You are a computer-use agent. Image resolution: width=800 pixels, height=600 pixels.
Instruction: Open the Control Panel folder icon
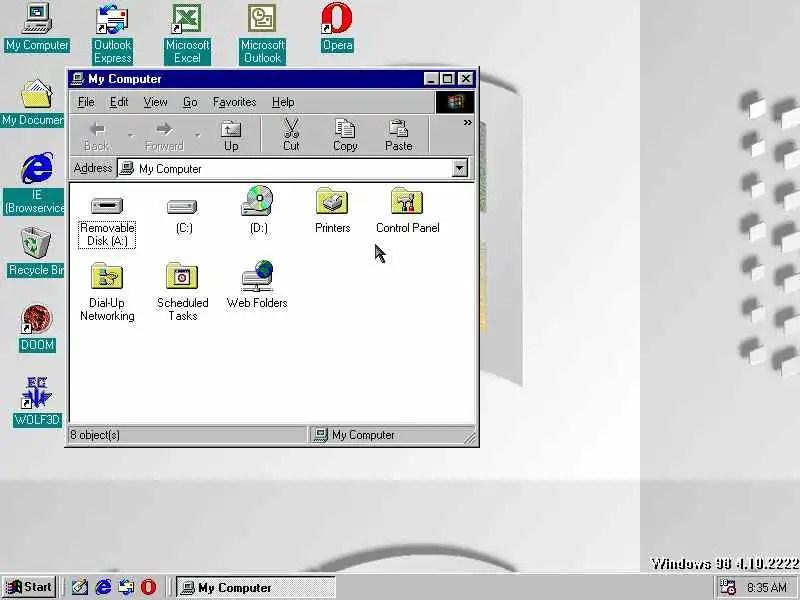[407, 201]
